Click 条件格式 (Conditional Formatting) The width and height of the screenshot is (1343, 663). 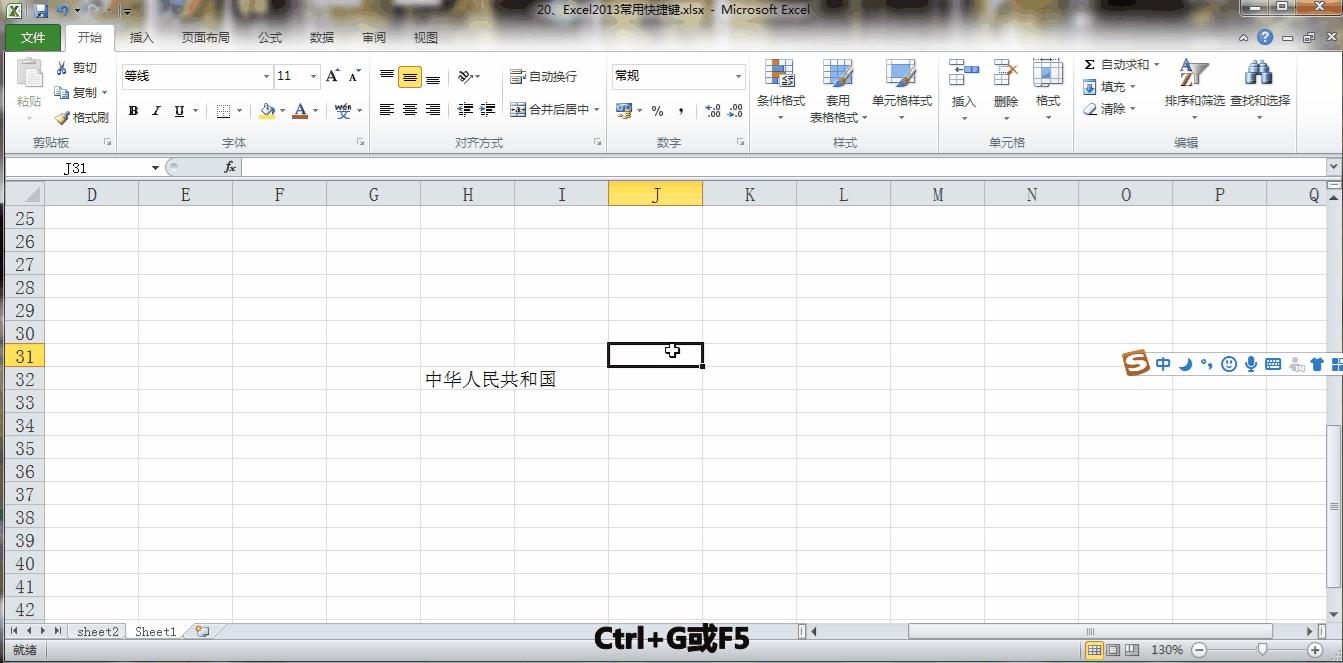click(x=779, y=90)
